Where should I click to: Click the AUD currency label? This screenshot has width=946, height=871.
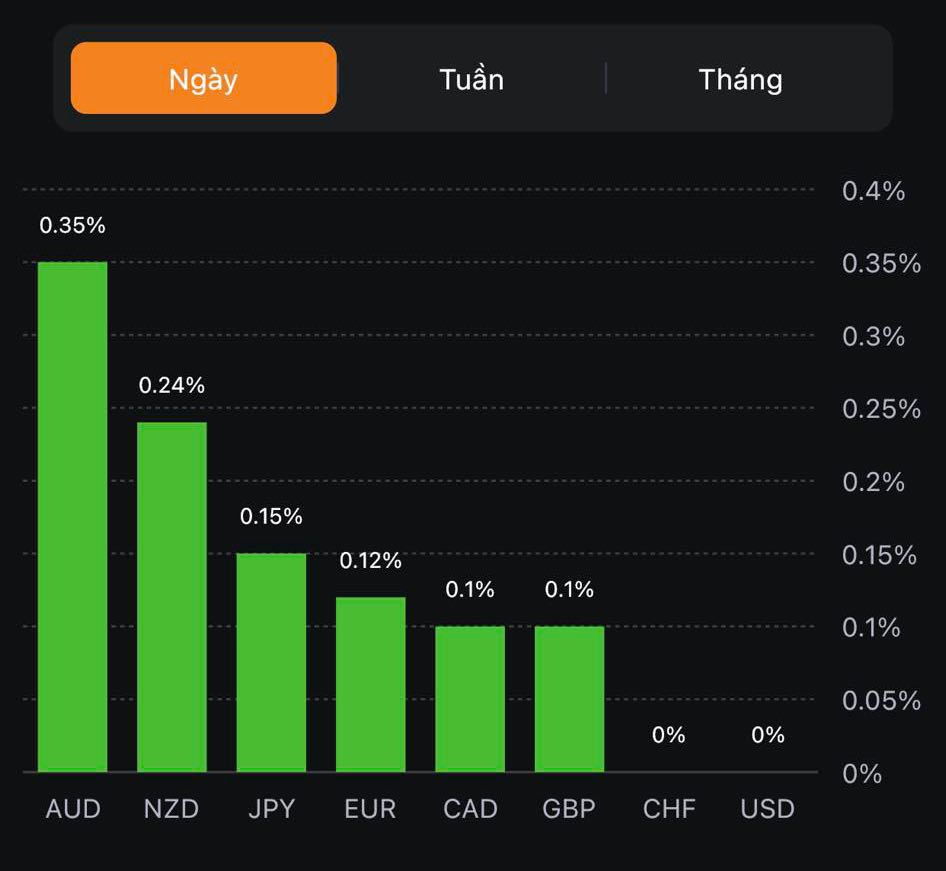pyautogui.click(x=73, y=809)
